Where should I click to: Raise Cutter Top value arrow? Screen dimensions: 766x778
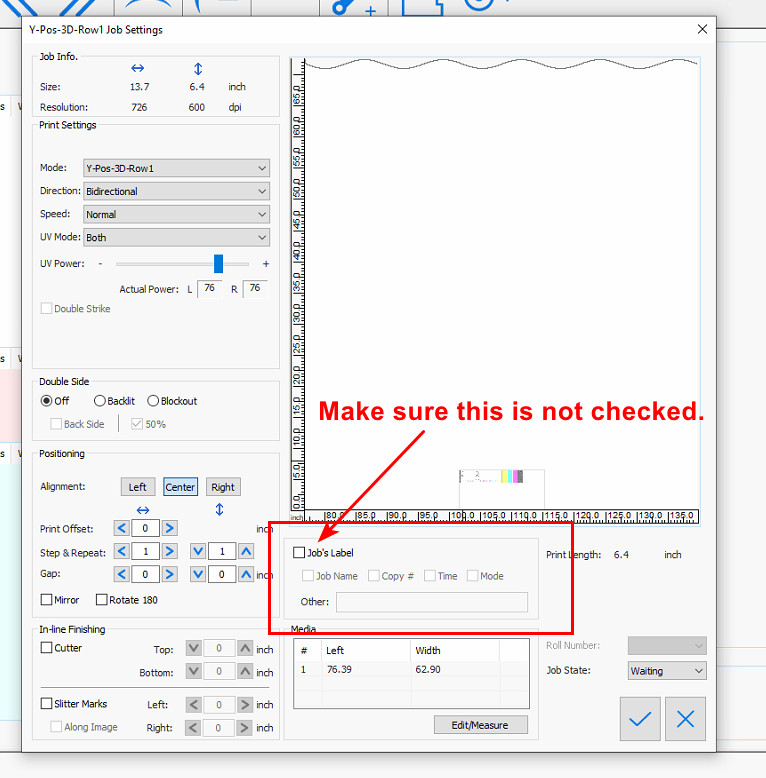pyautogui.click(x=245, y=648)
